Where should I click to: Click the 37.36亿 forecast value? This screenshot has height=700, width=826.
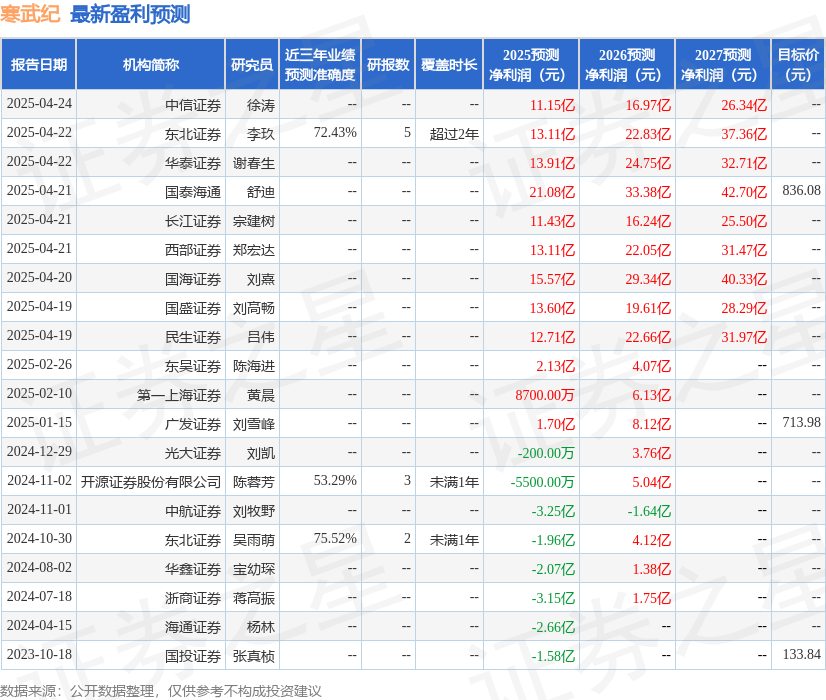[744, 134]
